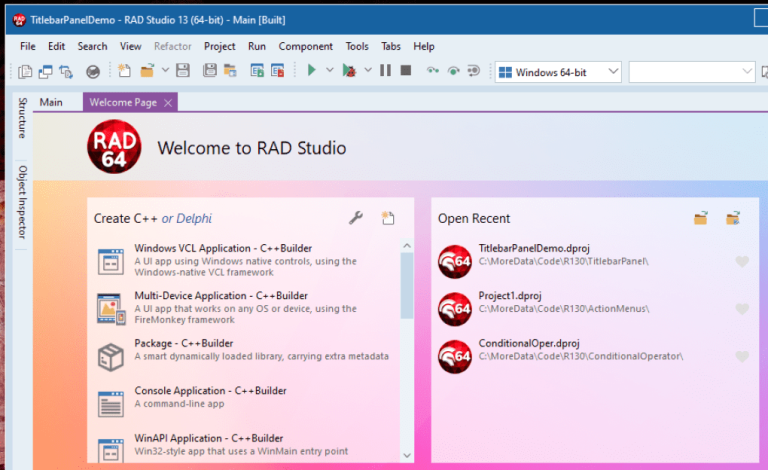Click the Stop program button in toolbar

pos(406,71)
